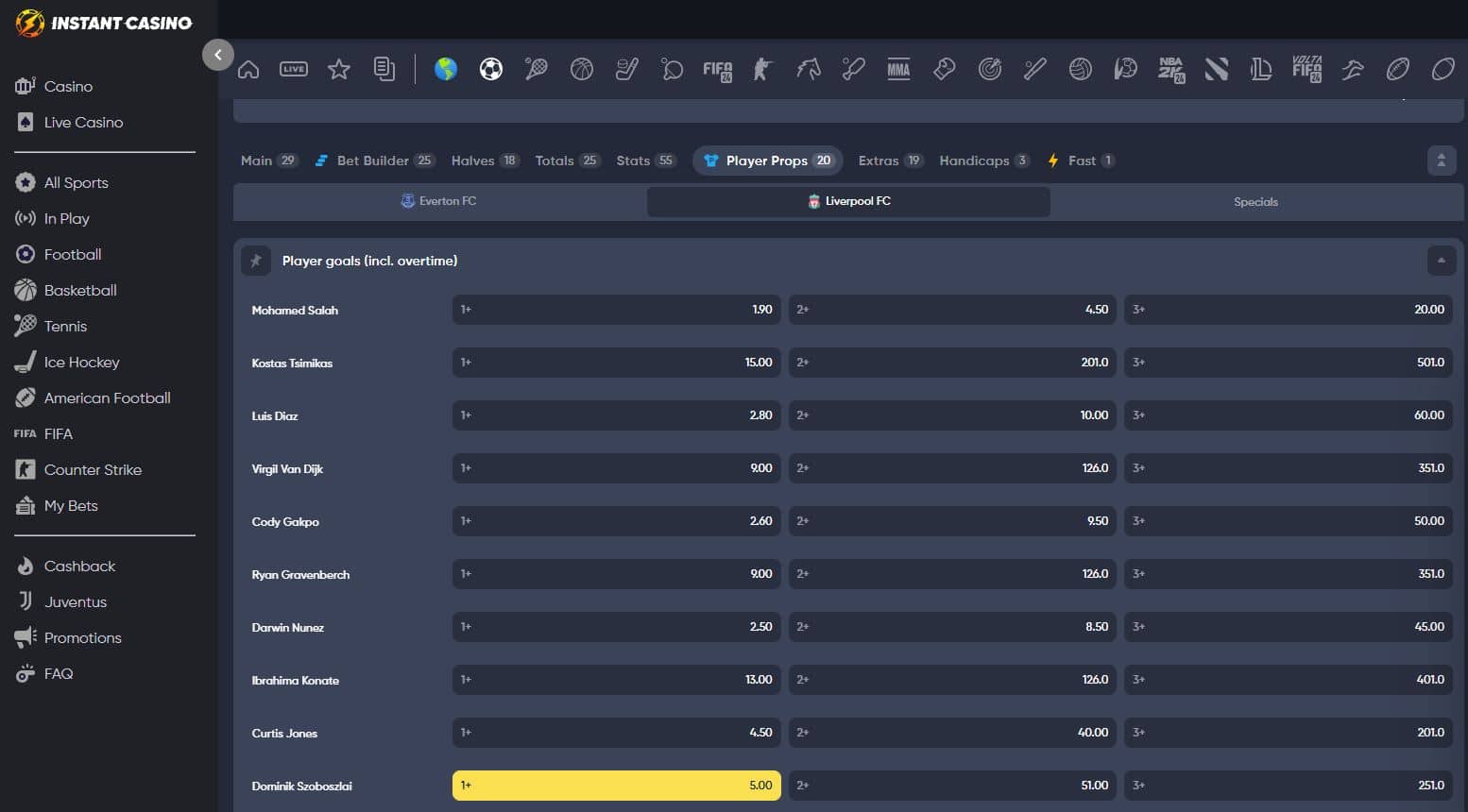Viewport: 1468px width, 812px height.
Task: Bet Darwin Nunez 2+ goals at 8.50
Action: point(952,627)
